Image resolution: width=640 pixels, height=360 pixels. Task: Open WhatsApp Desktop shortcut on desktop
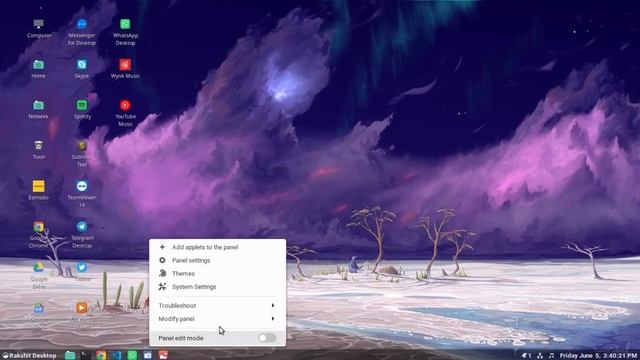pos(125,24)
